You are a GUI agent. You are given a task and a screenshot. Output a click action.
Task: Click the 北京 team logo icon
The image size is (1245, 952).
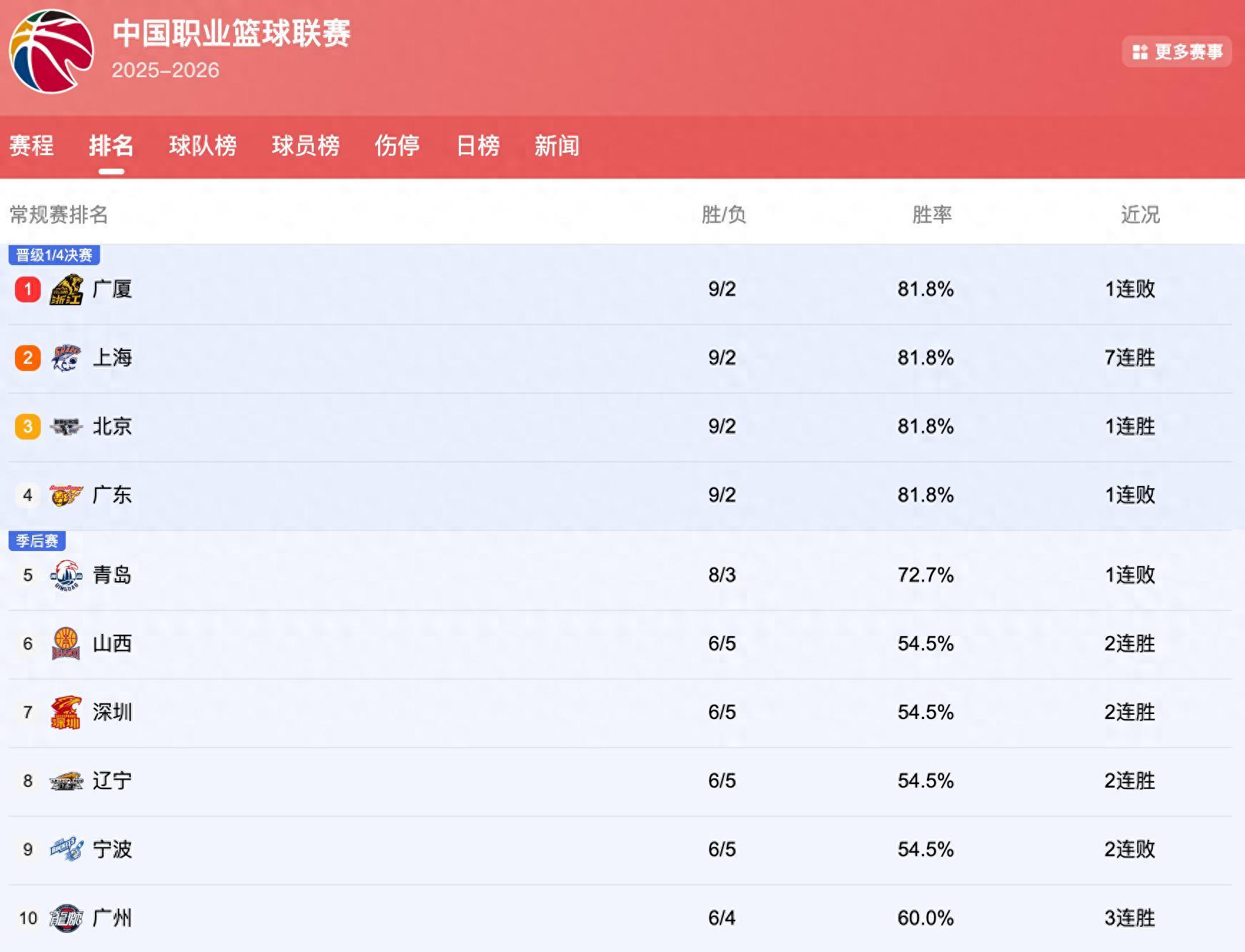66,427
